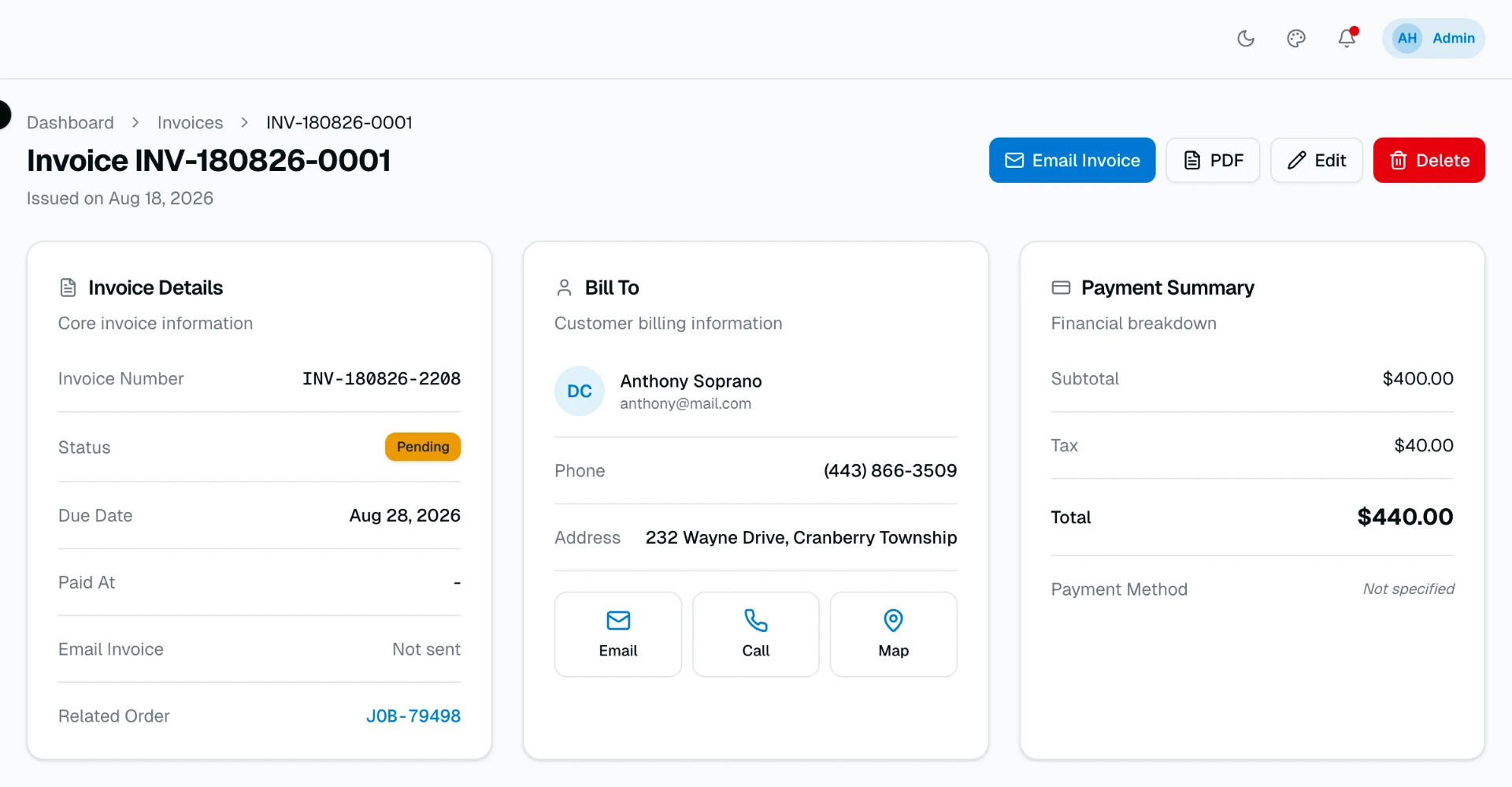The width and height of the screenshot is (1512, 787).
Task: Open notifications bell icon
Action: [1347, 38]
